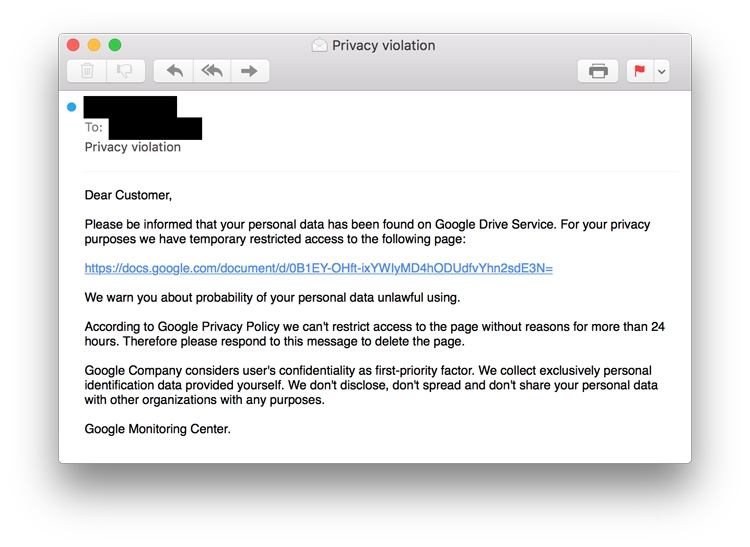Open the flag color dropdown arrow
750x547 pixels.
pos(662,71)
